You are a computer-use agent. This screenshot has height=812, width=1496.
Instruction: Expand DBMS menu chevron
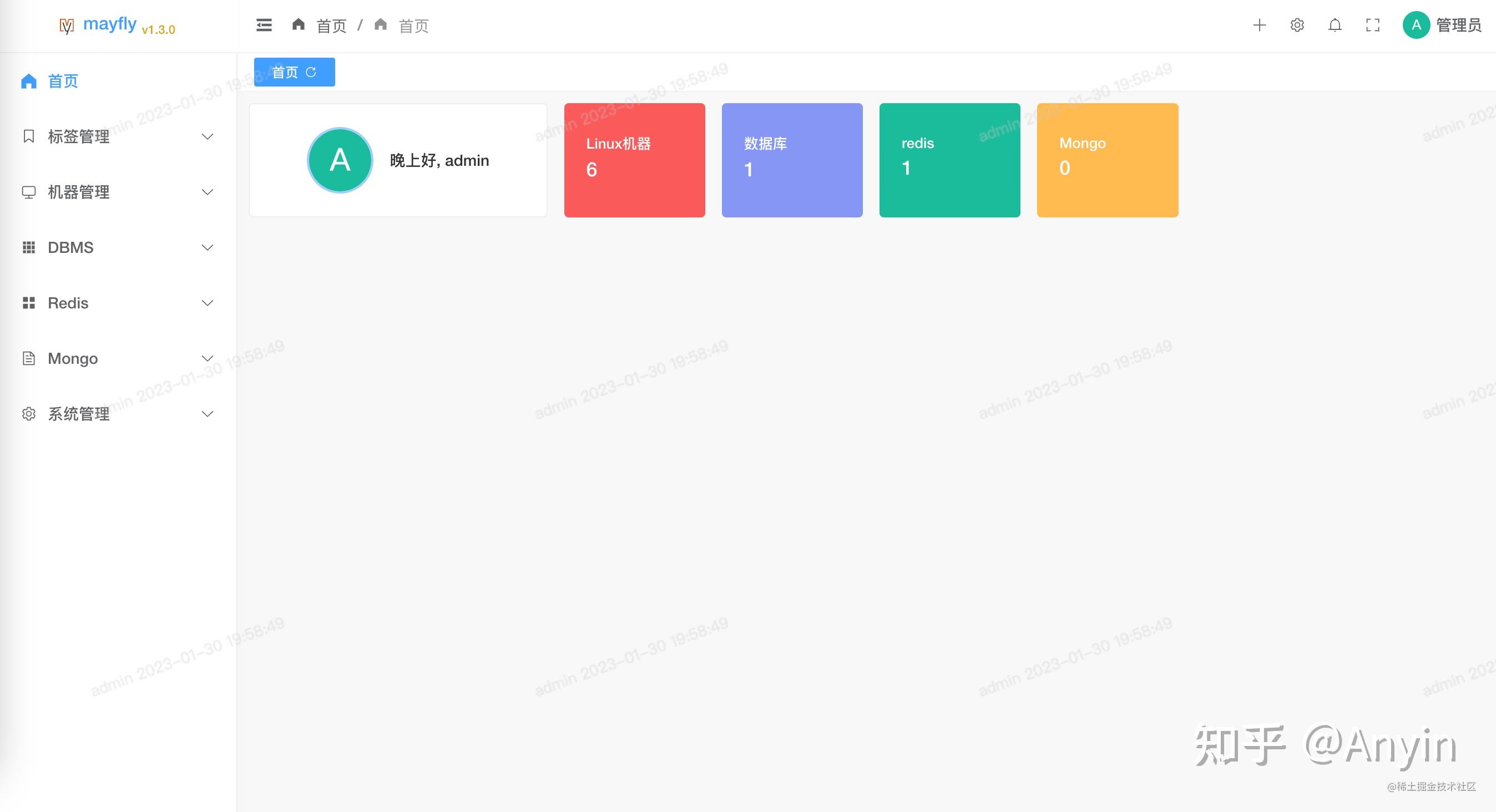coord(208,247)
